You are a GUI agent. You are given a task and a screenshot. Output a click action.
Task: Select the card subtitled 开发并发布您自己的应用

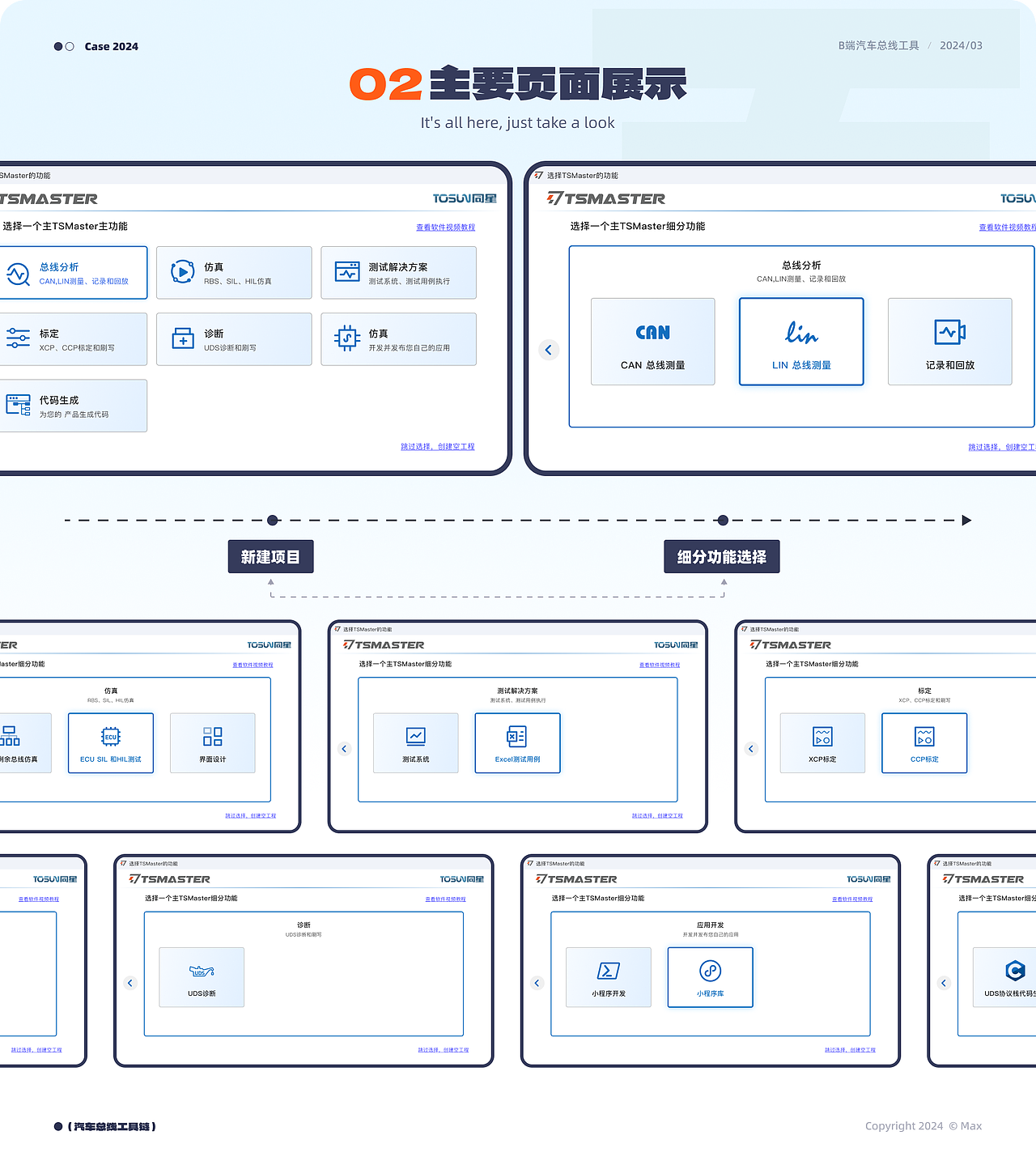tap(398, 339)
